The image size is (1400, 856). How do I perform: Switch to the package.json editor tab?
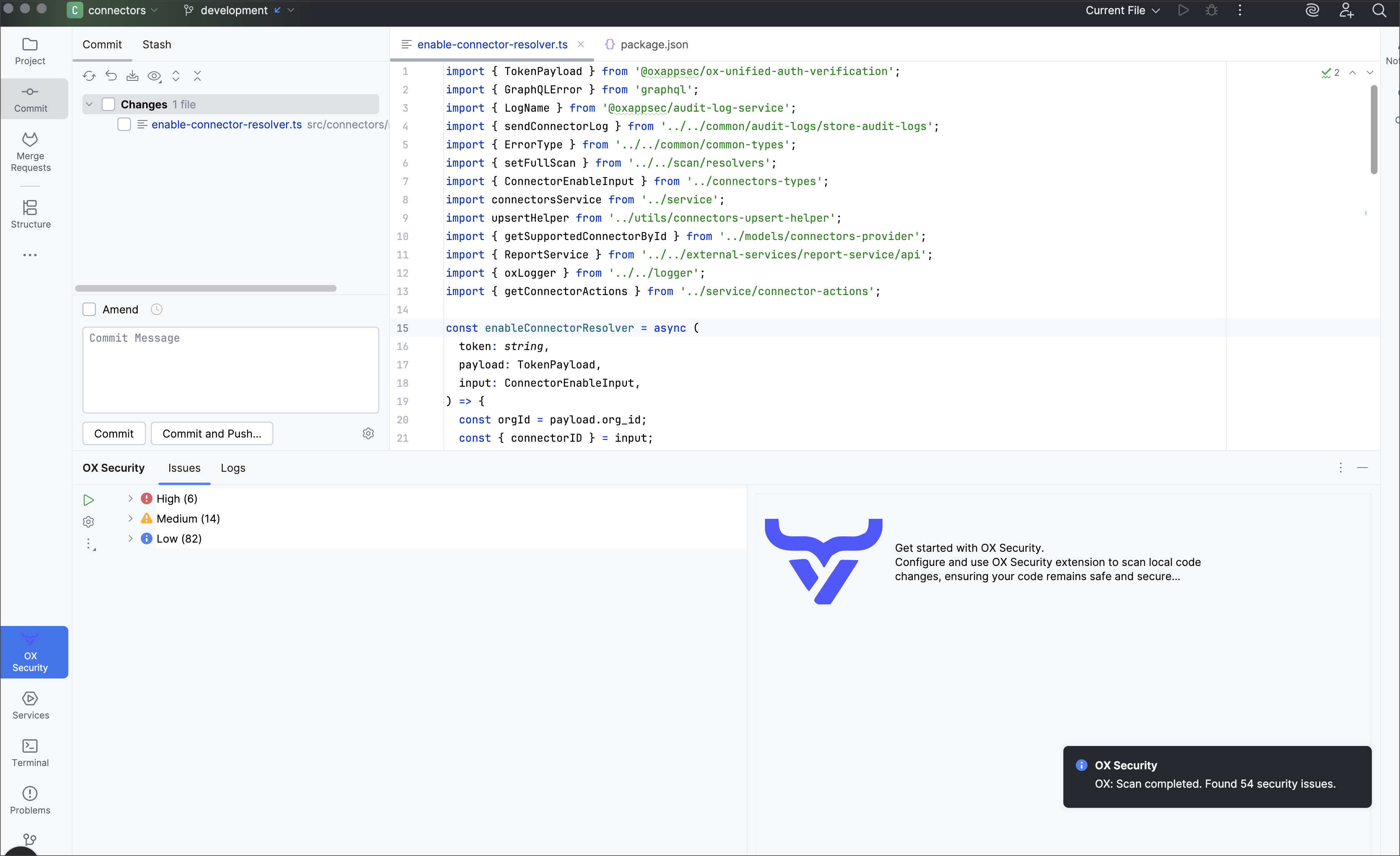coord(653,44)
